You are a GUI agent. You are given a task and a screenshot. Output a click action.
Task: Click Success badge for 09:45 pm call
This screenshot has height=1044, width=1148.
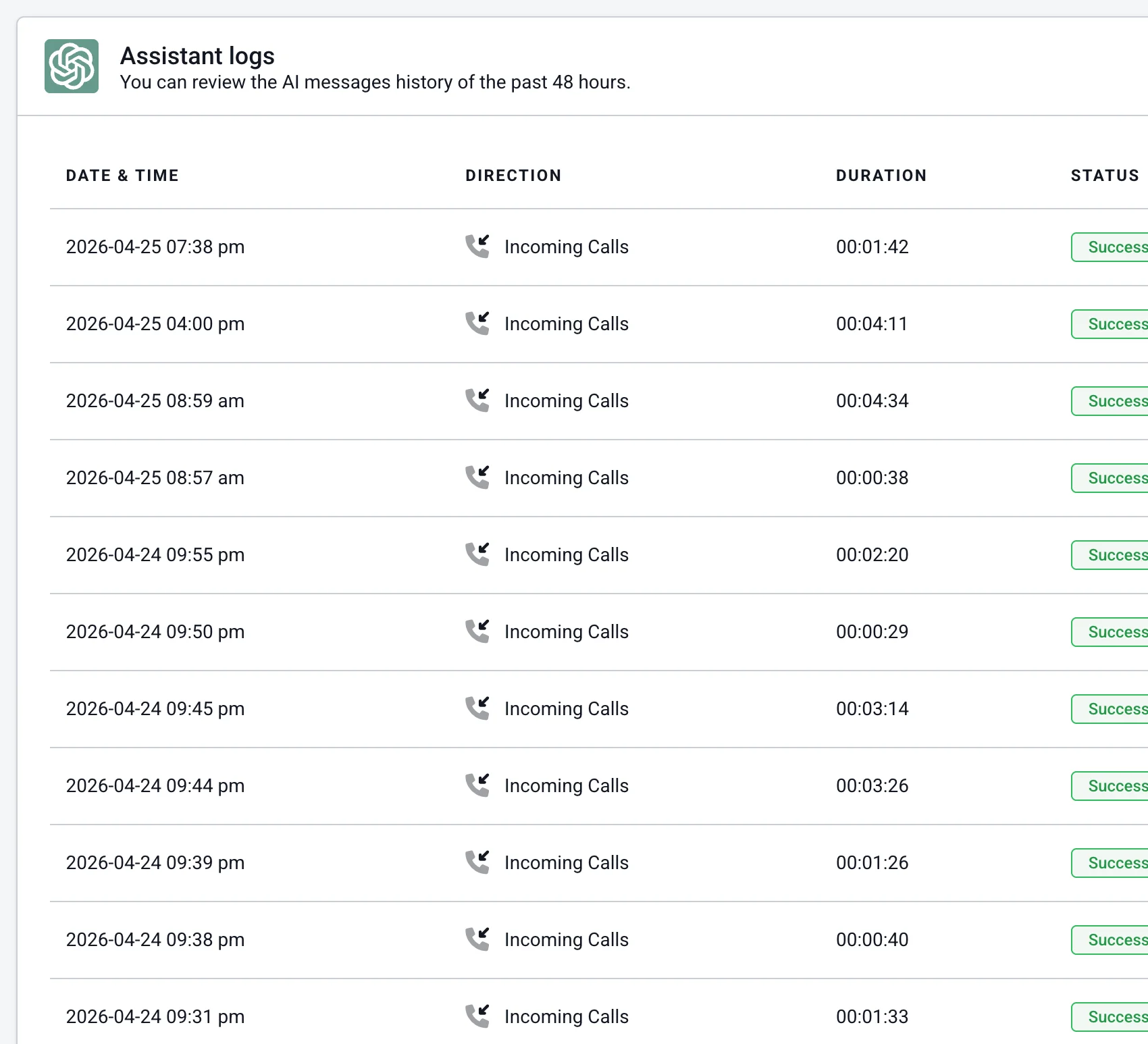click(1110, 709)
